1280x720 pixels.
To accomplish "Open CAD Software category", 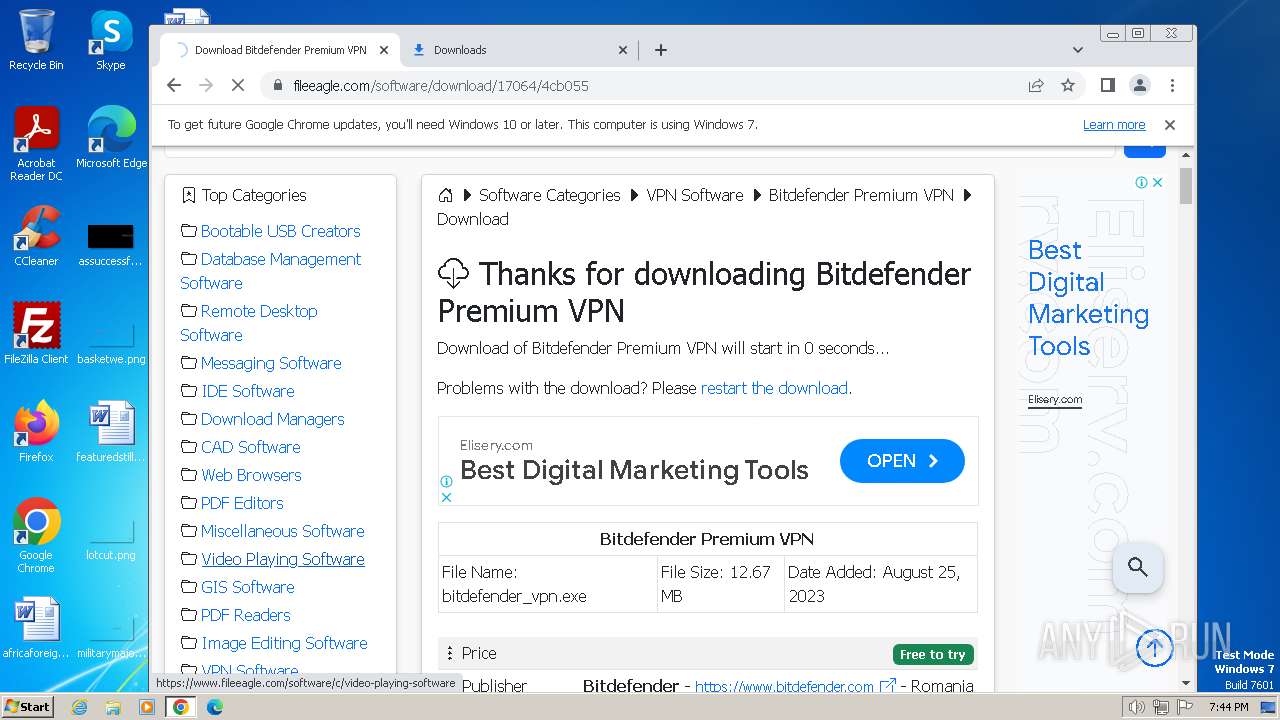I will (x=251, y=447).
